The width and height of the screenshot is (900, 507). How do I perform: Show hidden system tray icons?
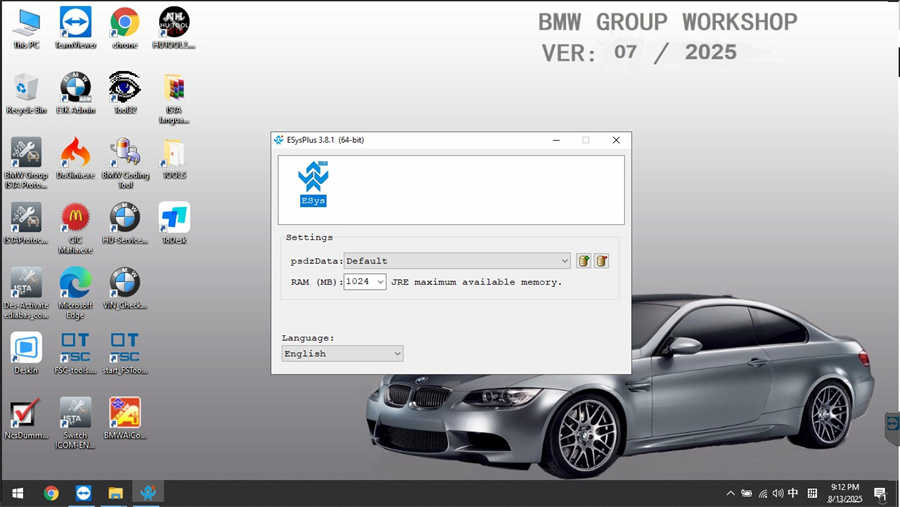click(730, 493)
